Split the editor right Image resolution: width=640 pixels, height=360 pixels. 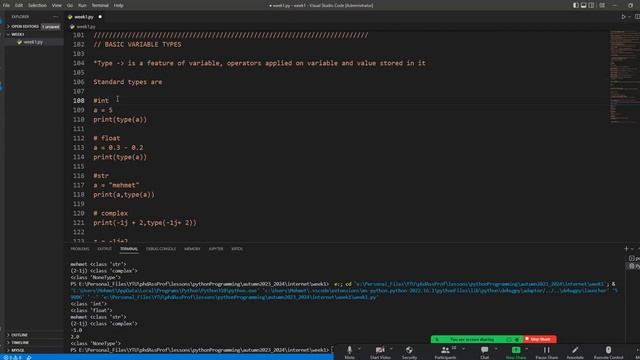coord(637,17)
